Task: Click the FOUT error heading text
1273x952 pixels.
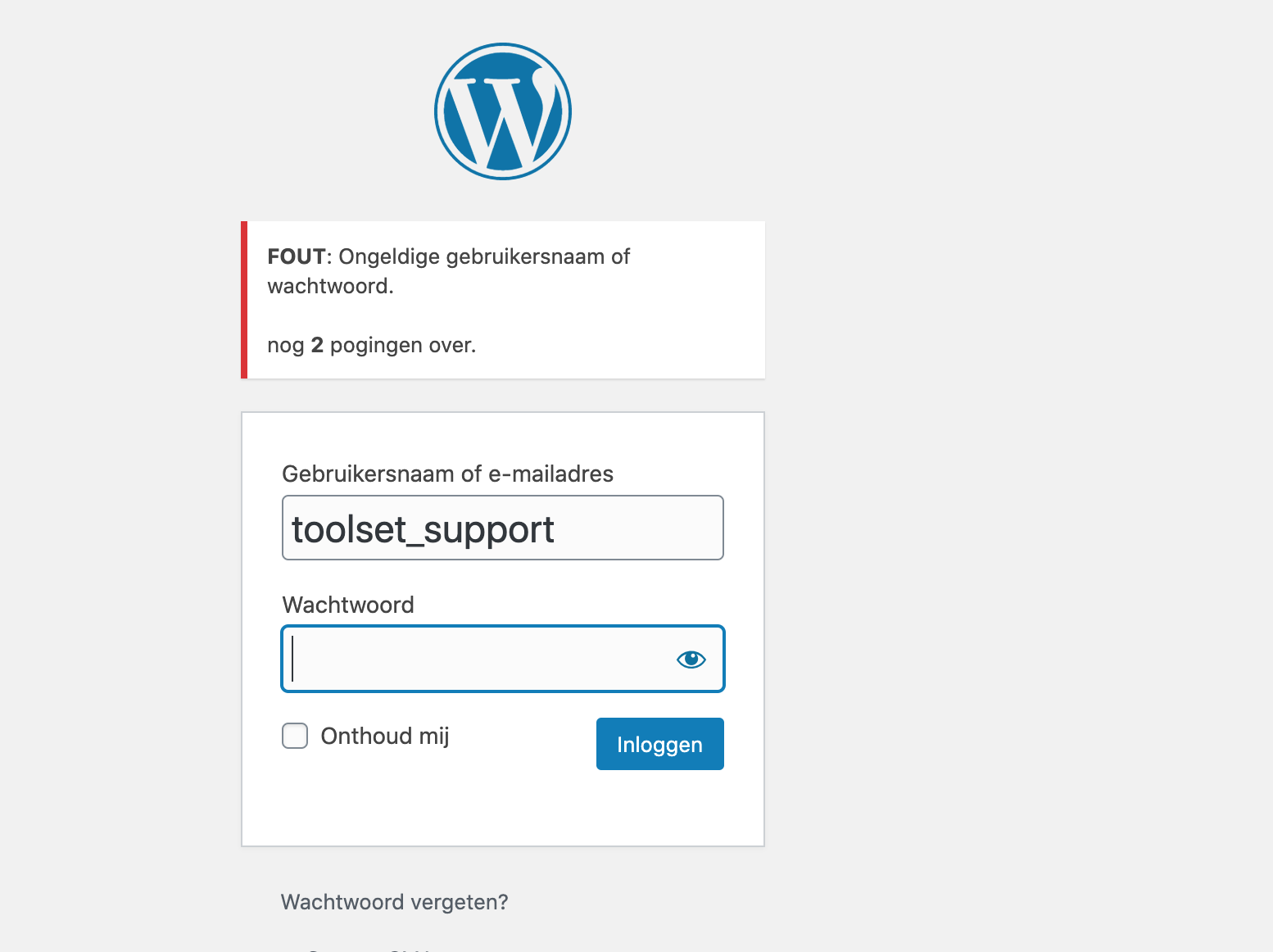Action: click(297, 256)
